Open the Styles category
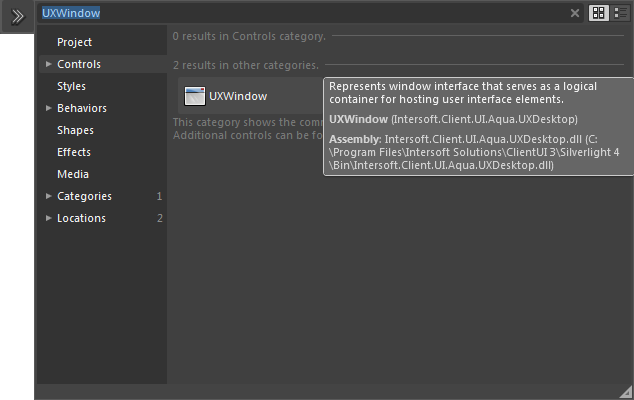 tap(71, 86)
